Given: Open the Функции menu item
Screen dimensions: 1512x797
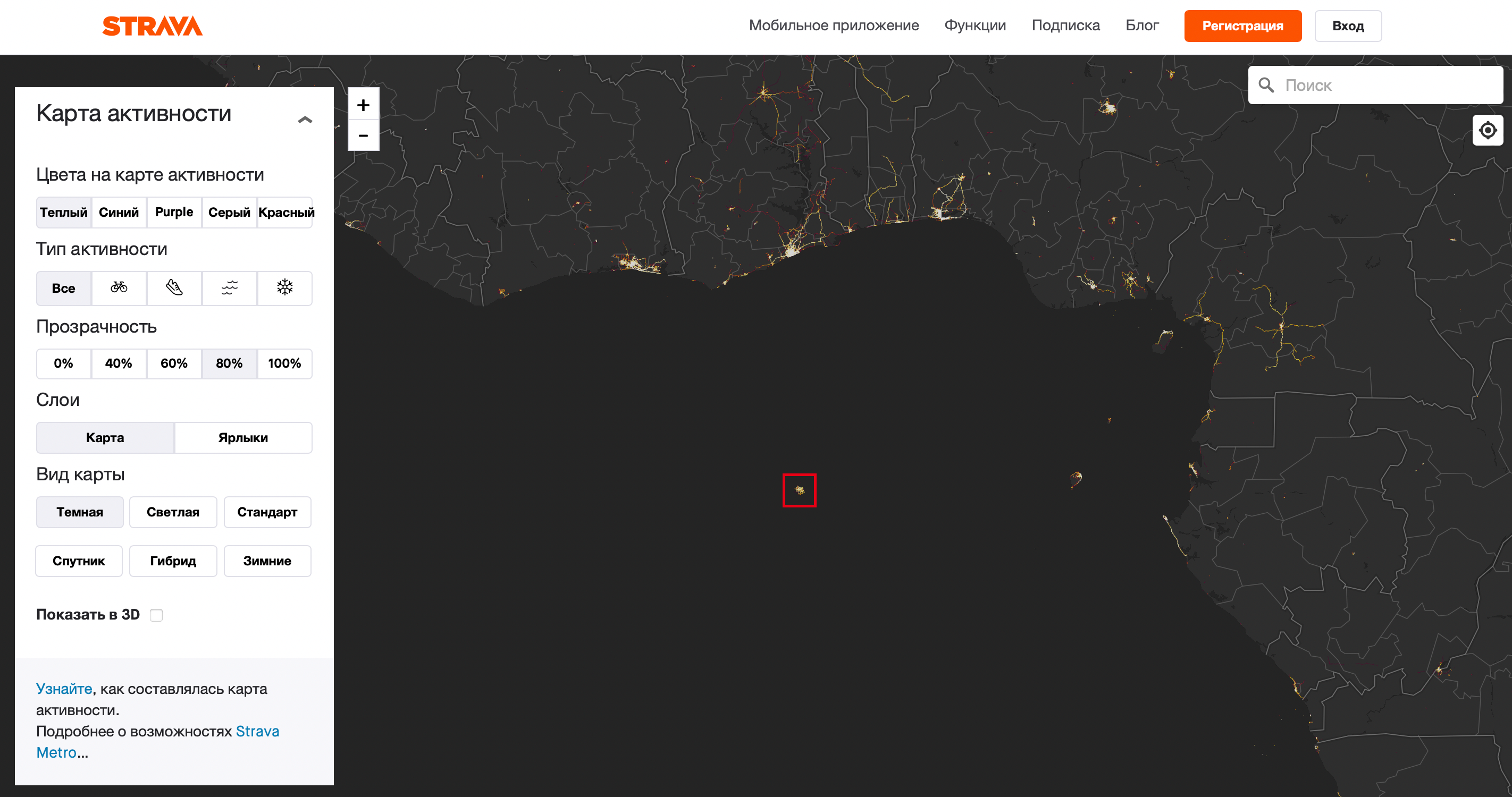Looking at the screenshot, I should pos(975,26).
